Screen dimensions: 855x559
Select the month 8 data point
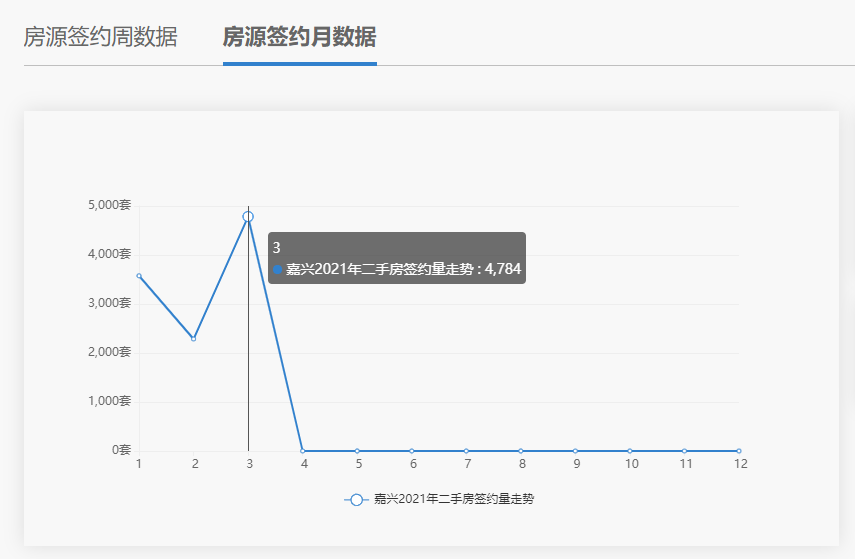(521, 451)
